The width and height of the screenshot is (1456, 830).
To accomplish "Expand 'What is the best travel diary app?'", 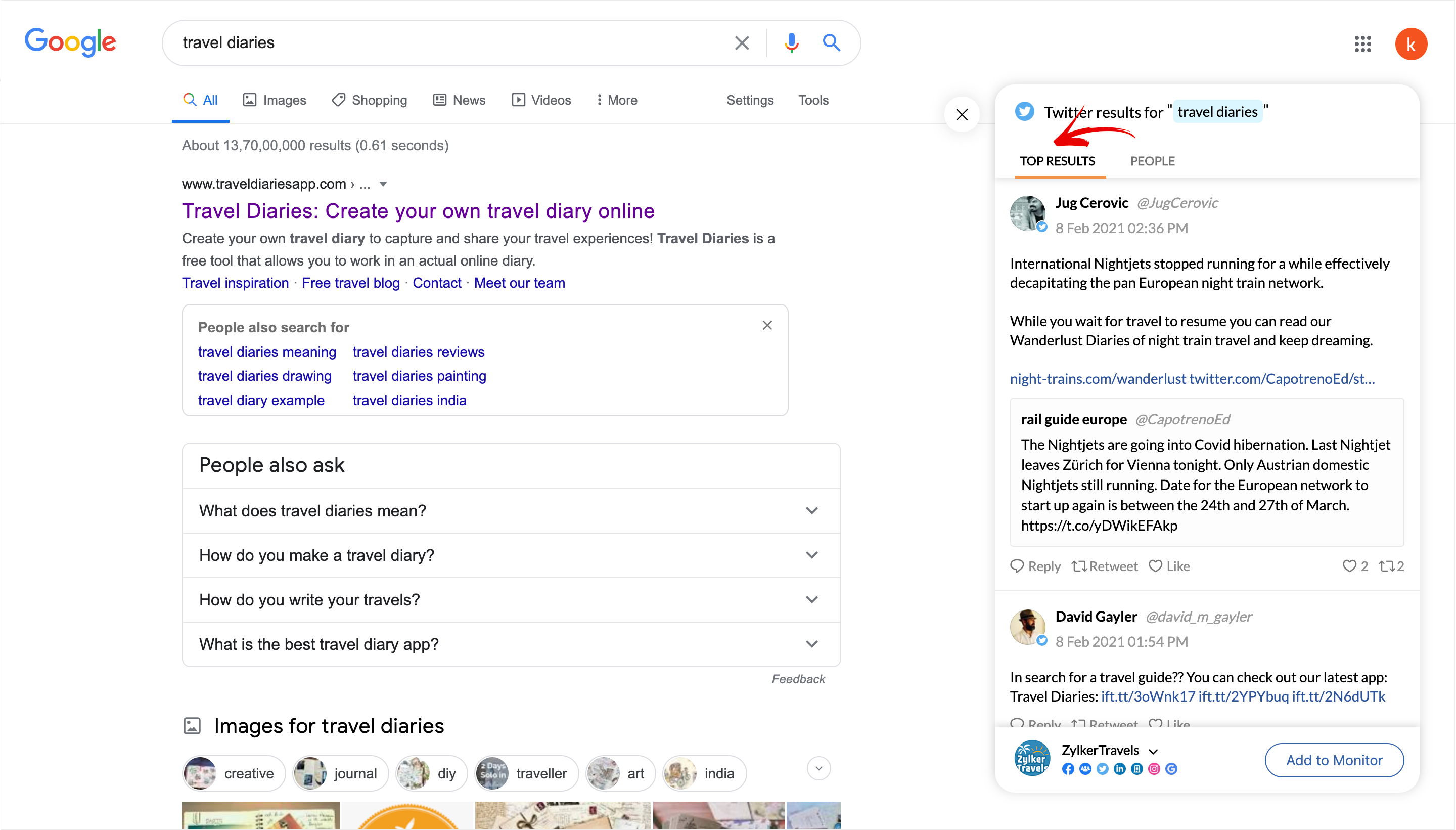I will click(812, 644).
